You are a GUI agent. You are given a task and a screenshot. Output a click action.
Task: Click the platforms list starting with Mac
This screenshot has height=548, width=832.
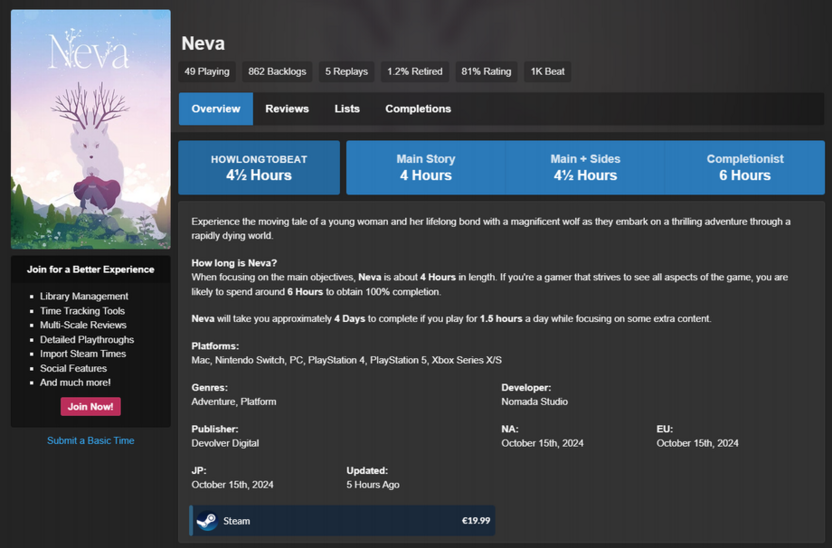coord(346,360)
